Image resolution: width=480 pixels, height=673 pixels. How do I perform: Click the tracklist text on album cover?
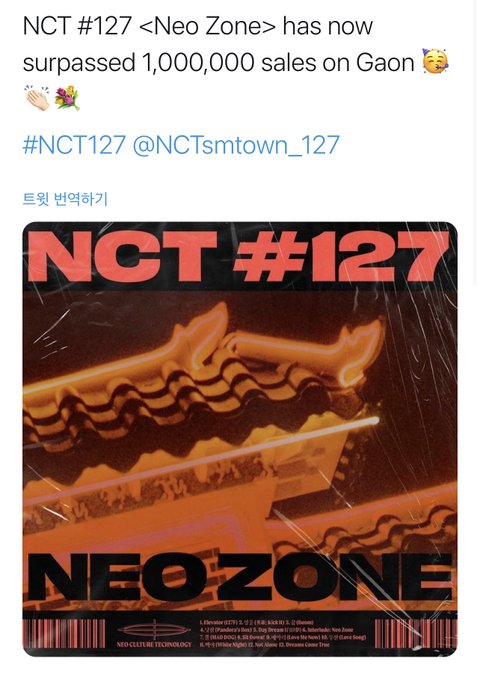pos(283,633)
